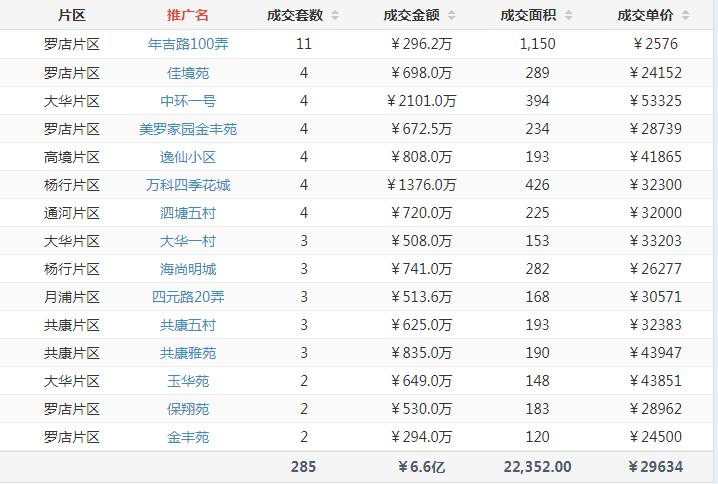
Task: Select the ￥43947 unit price cell
Action: pos(655,353)
